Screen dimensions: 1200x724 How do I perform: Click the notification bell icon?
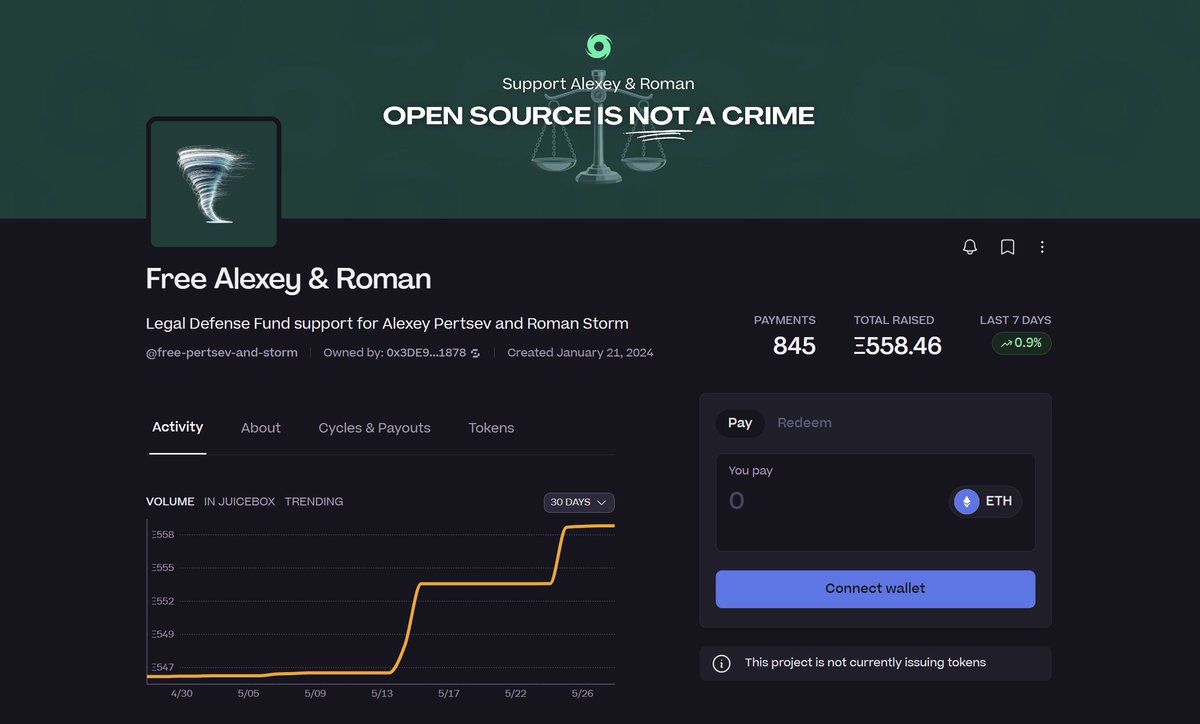click(970, 247)
